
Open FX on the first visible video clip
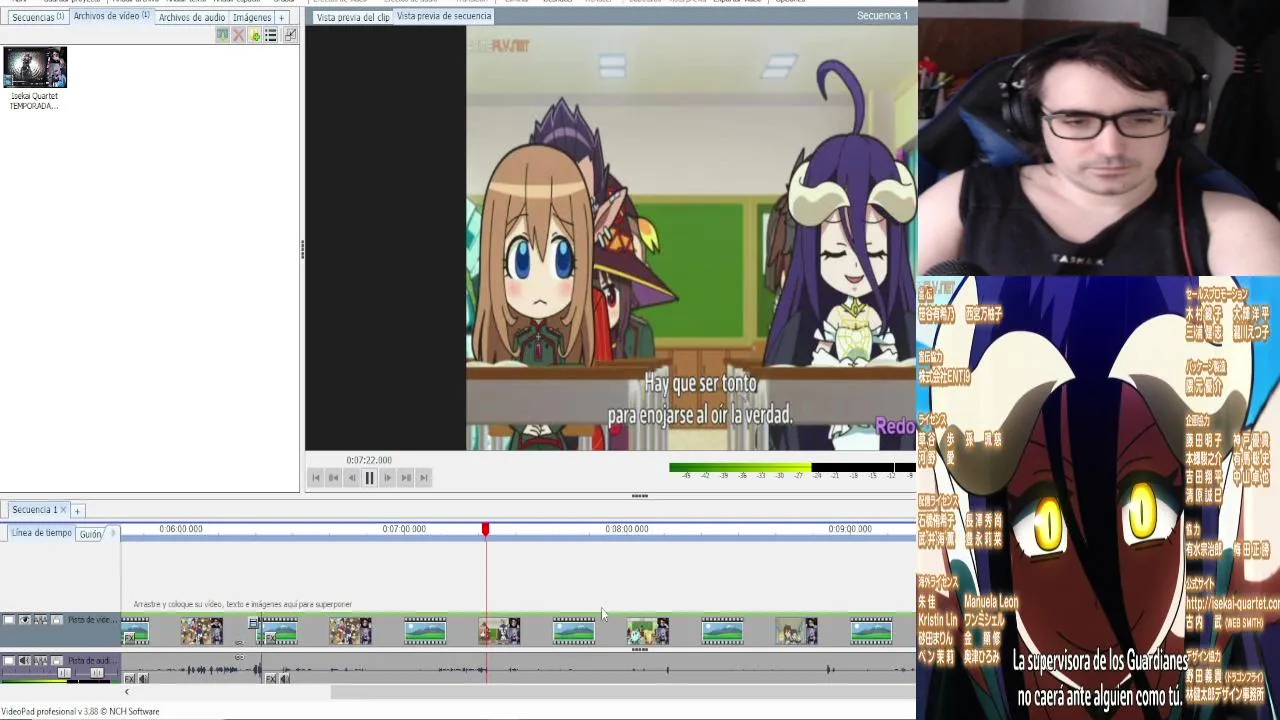pyautogui.click(x=129, y=638)
